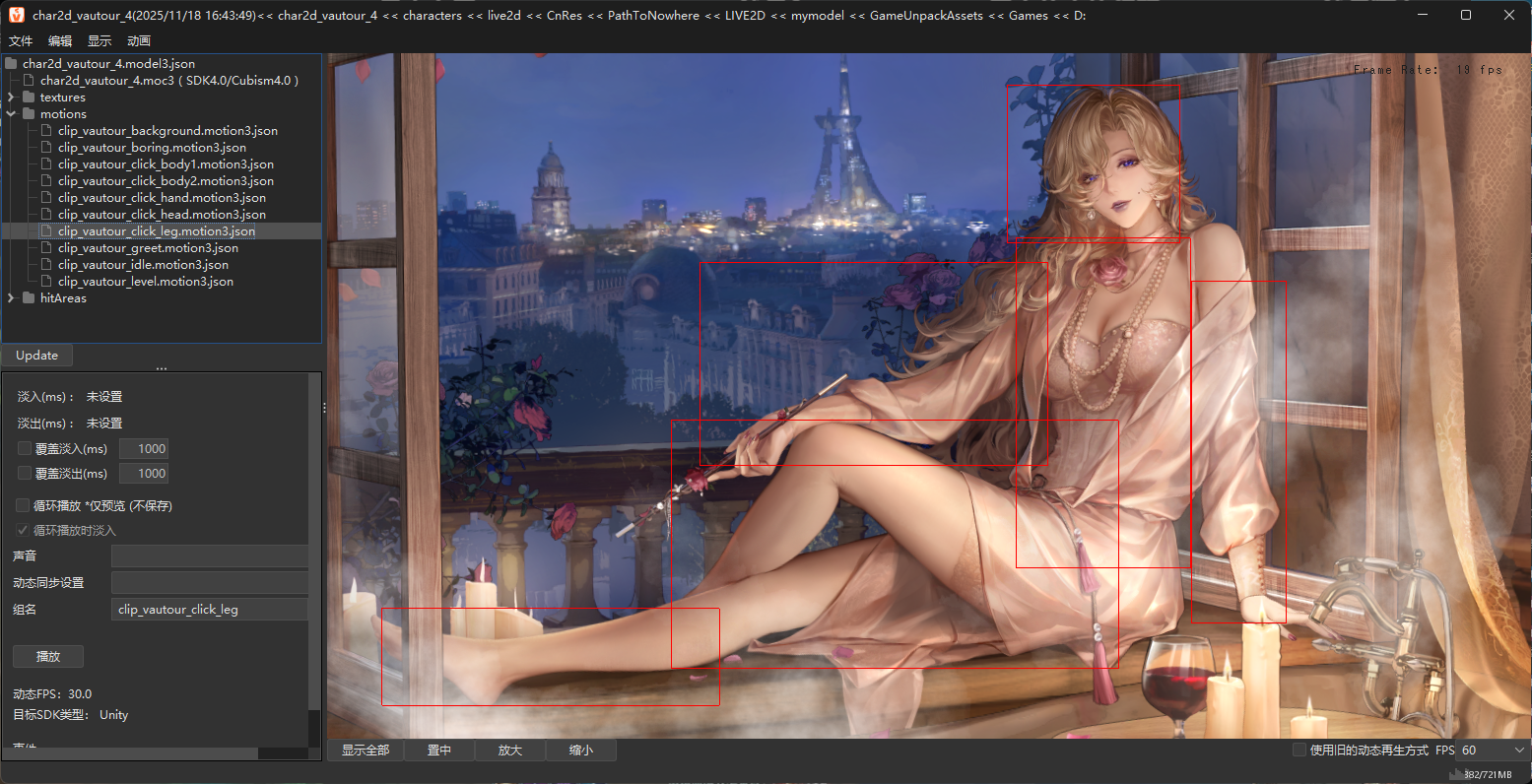
Task: Open the FPS 60 dropdown
Action: pyautogui.click(x=1491, y=751)
